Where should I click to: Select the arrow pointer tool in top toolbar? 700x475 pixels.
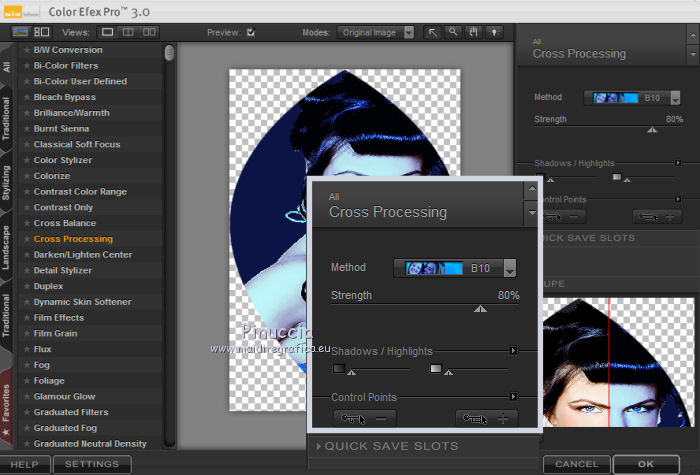tap(433, 32)
